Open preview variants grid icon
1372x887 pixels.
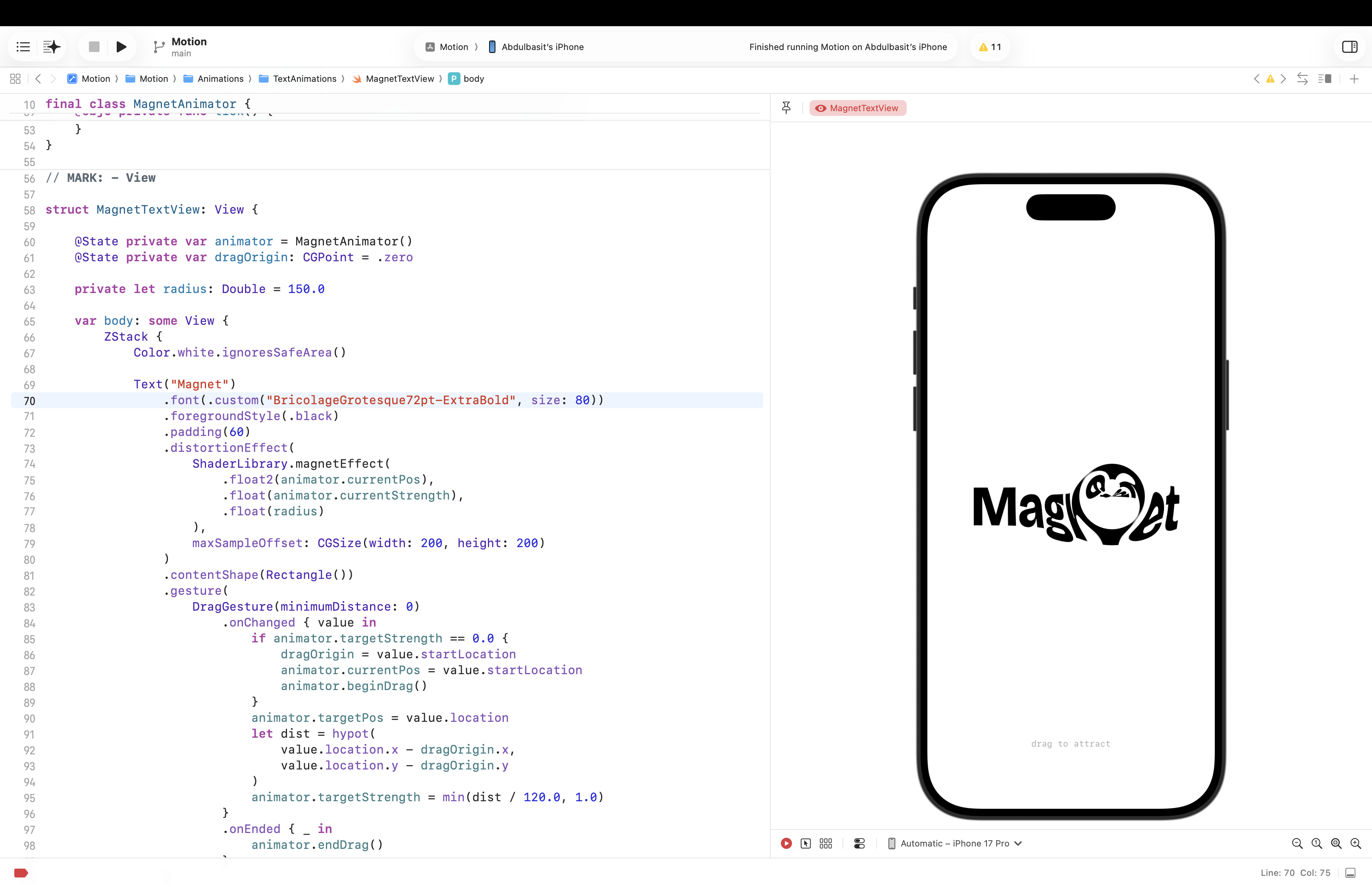coord(826,843)
